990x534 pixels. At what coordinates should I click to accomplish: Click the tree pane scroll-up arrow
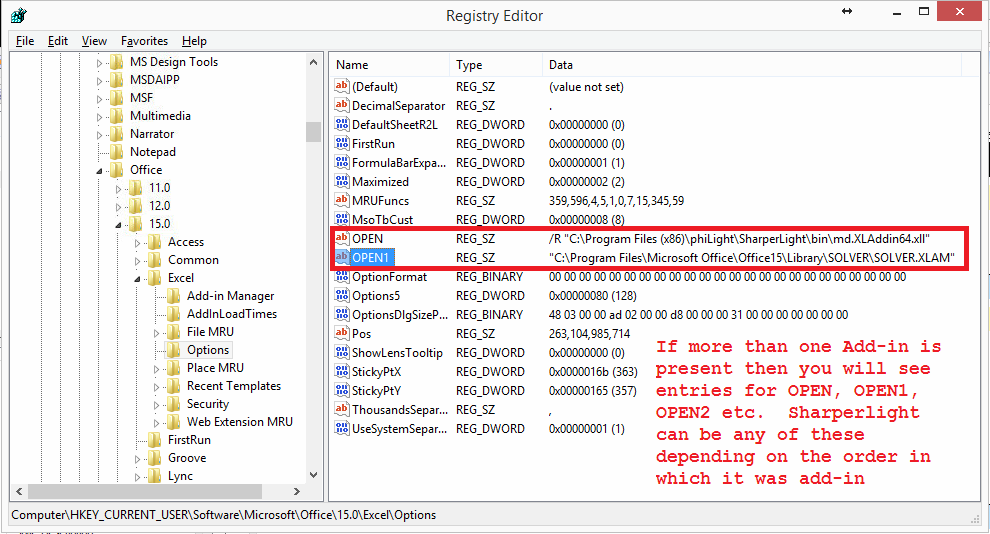[x=313, y=62]
